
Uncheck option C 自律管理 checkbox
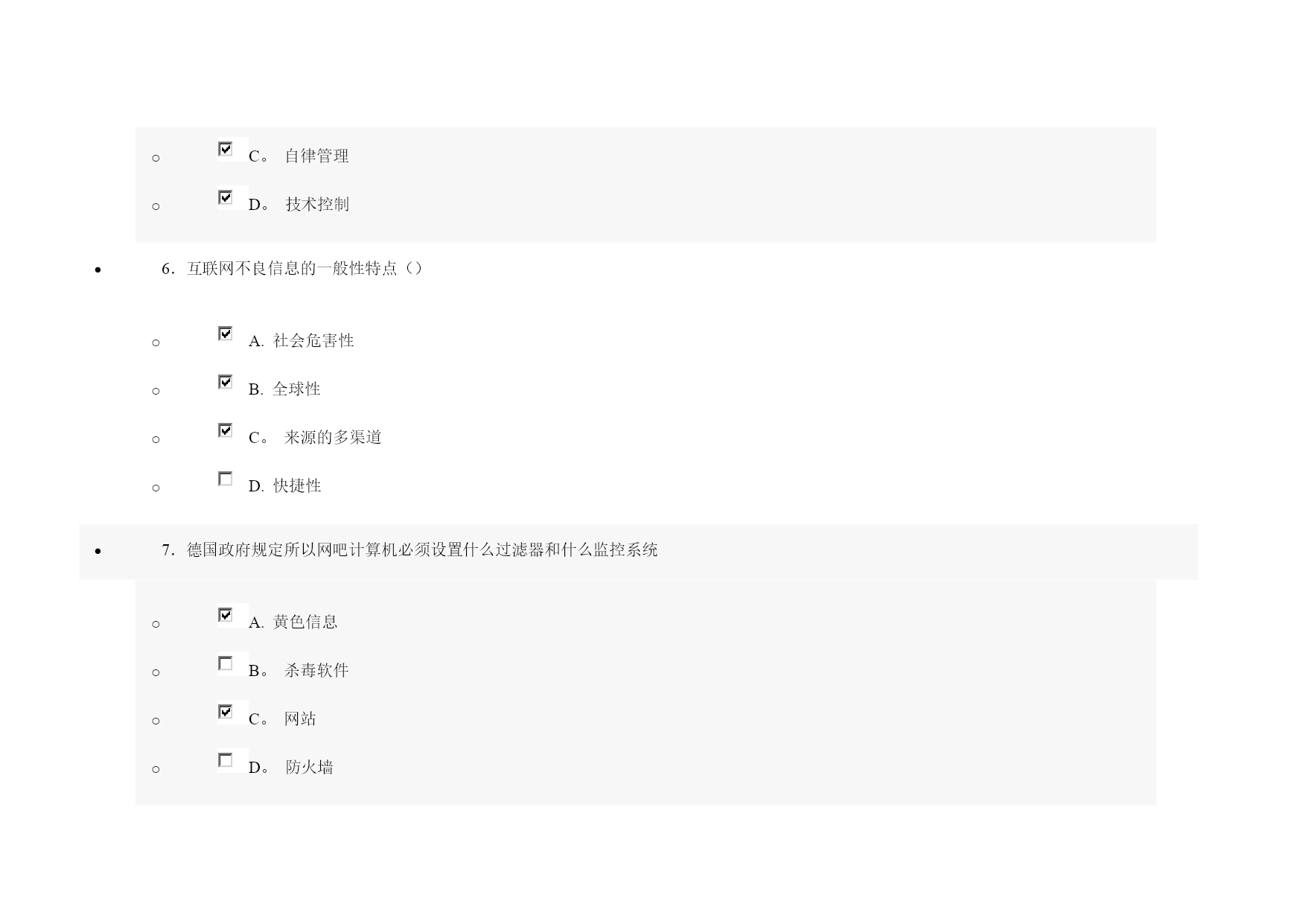pyautogui.click(x=226, y=149)
